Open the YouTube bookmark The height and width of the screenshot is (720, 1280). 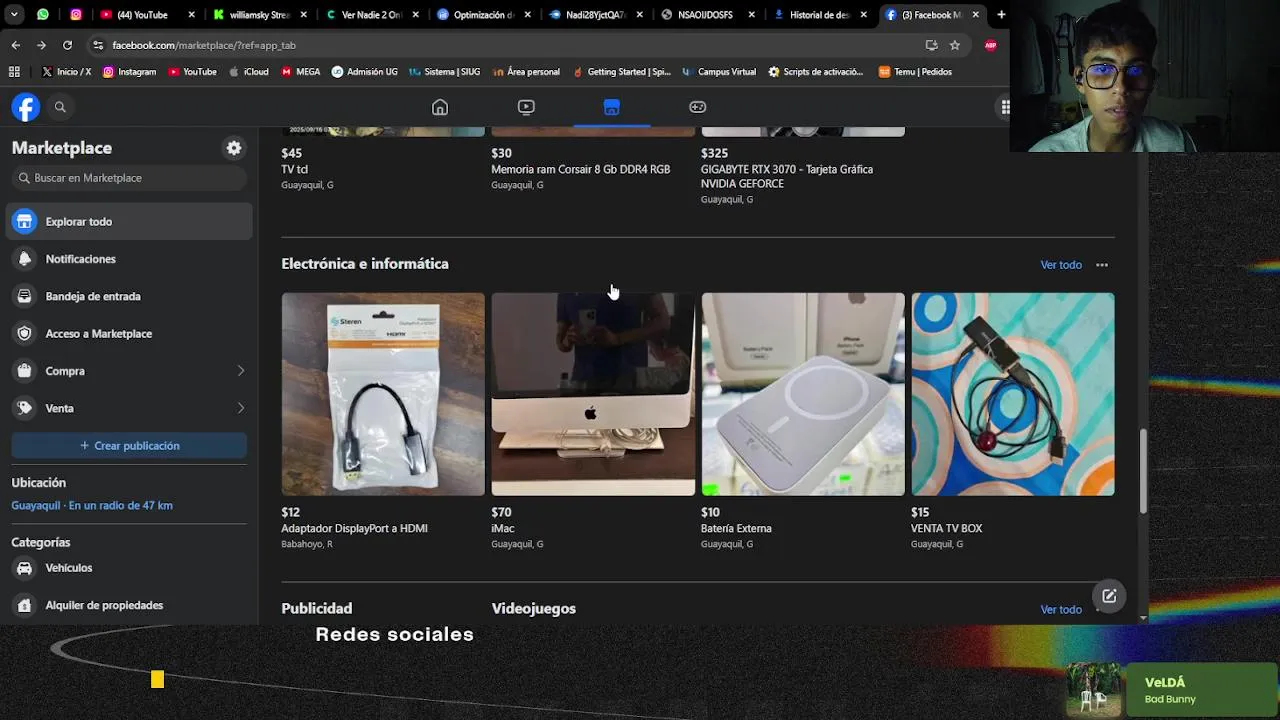[193, 72]
